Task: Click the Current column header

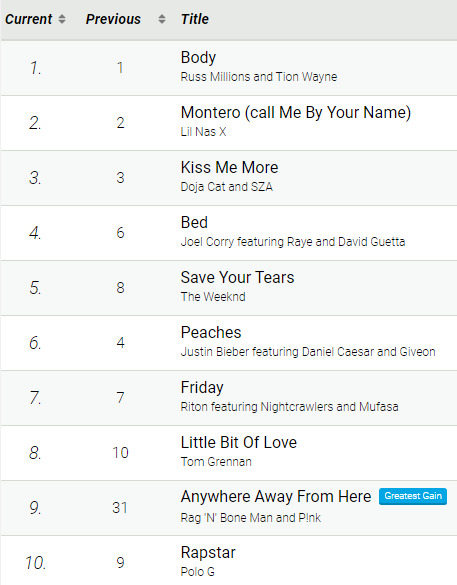Action: [28, 19]
